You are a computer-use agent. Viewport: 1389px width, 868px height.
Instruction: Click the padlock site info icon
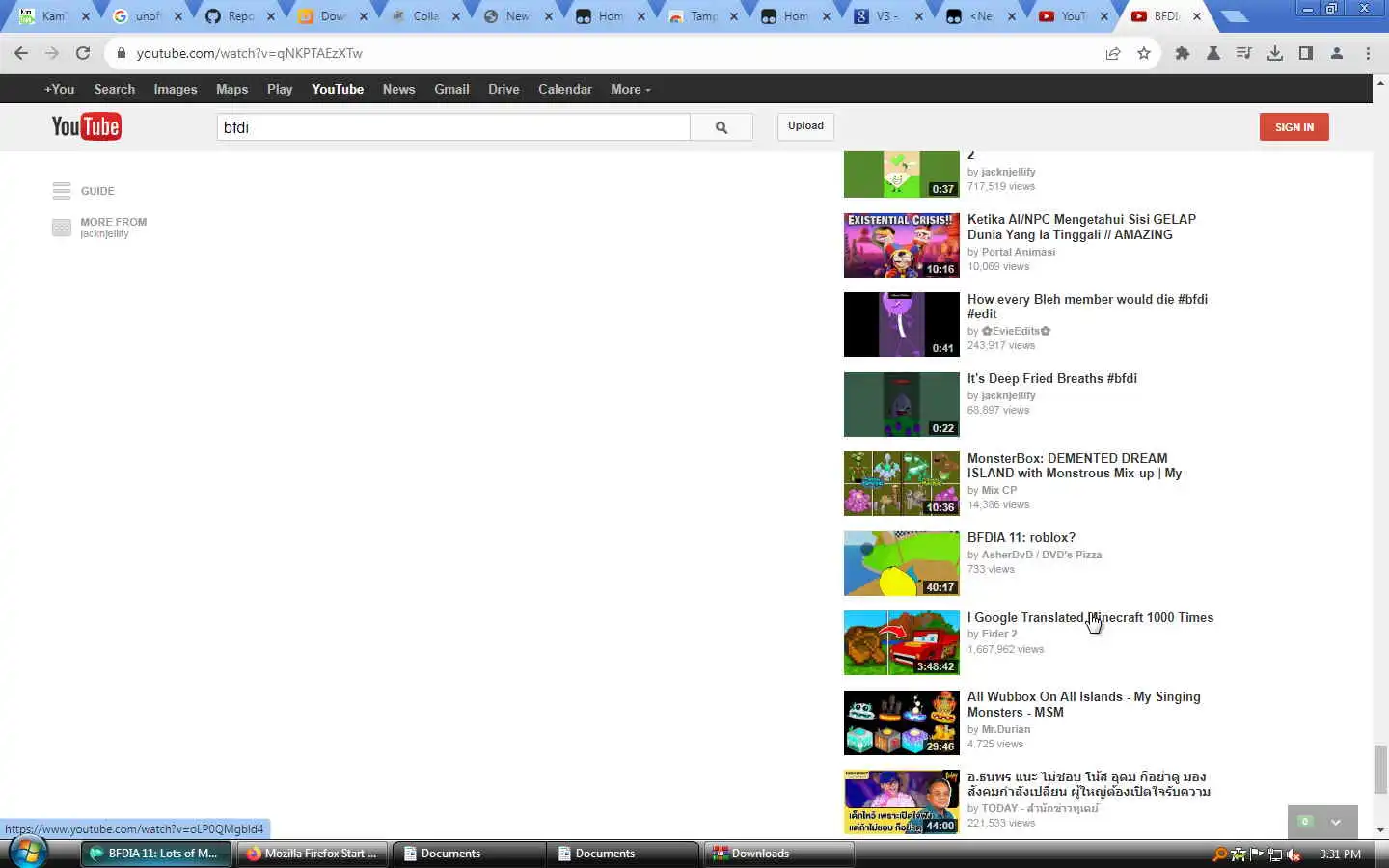[121, 53]
